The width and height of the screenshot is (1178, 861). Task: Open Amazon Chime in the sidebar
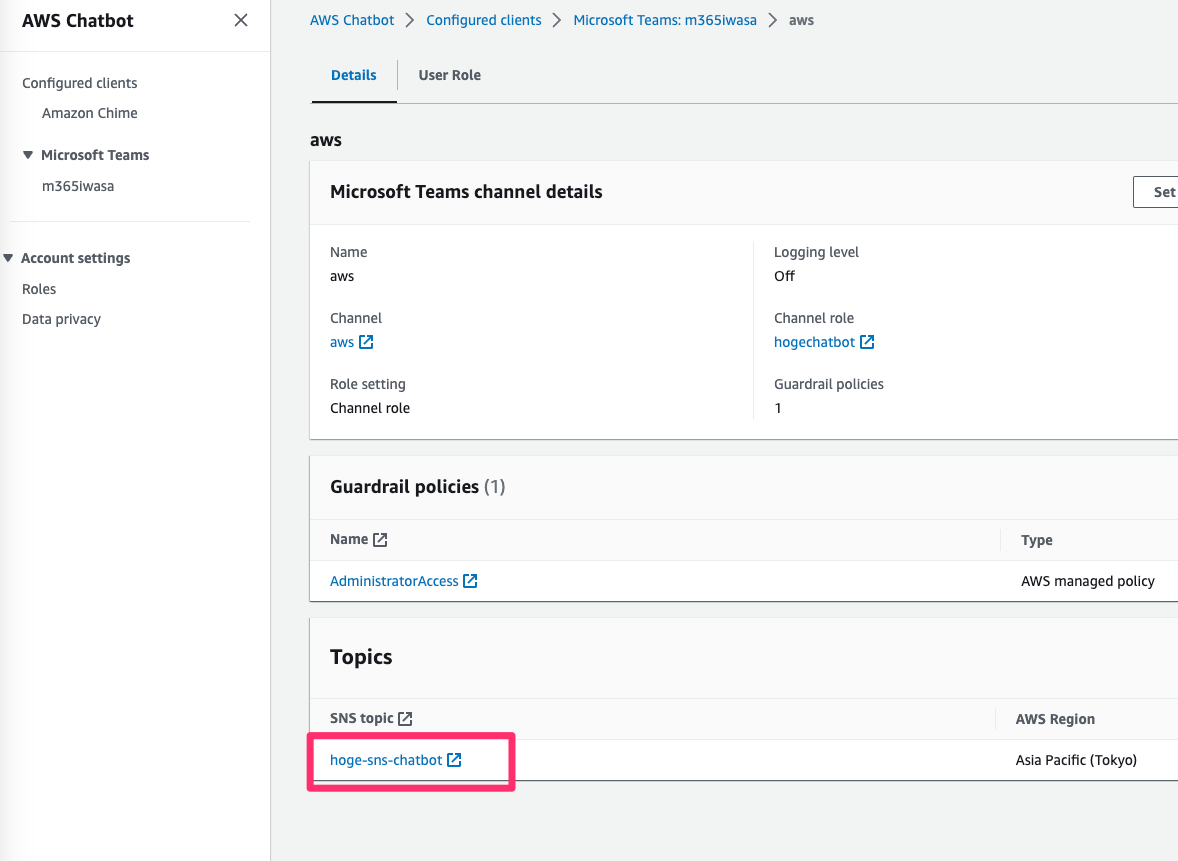(89, 113)
